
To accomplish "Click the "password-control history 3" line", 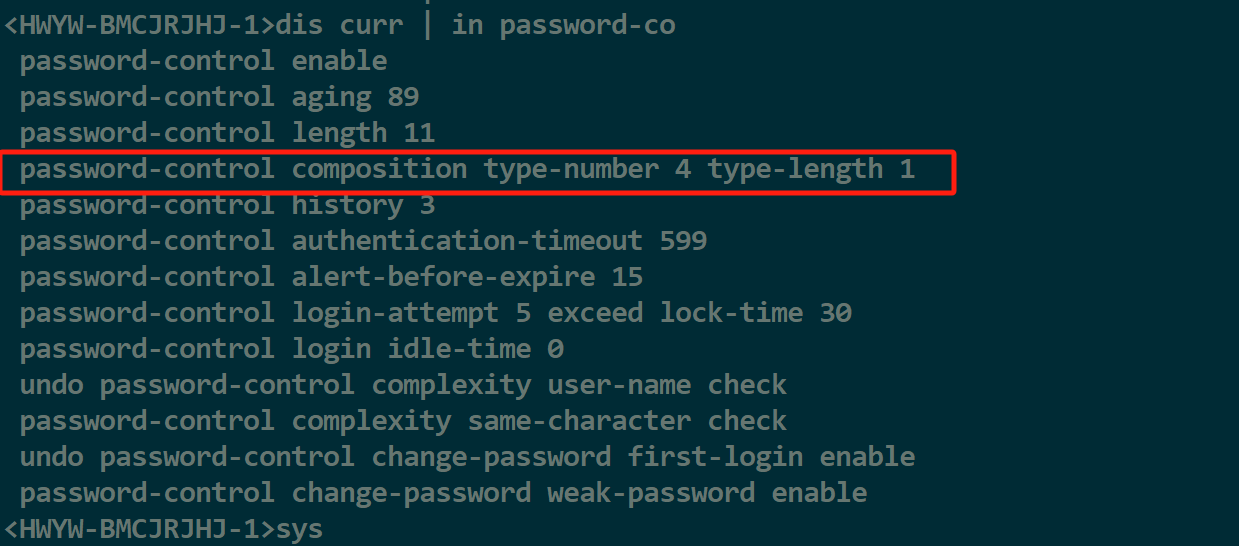I will (227, 205).
